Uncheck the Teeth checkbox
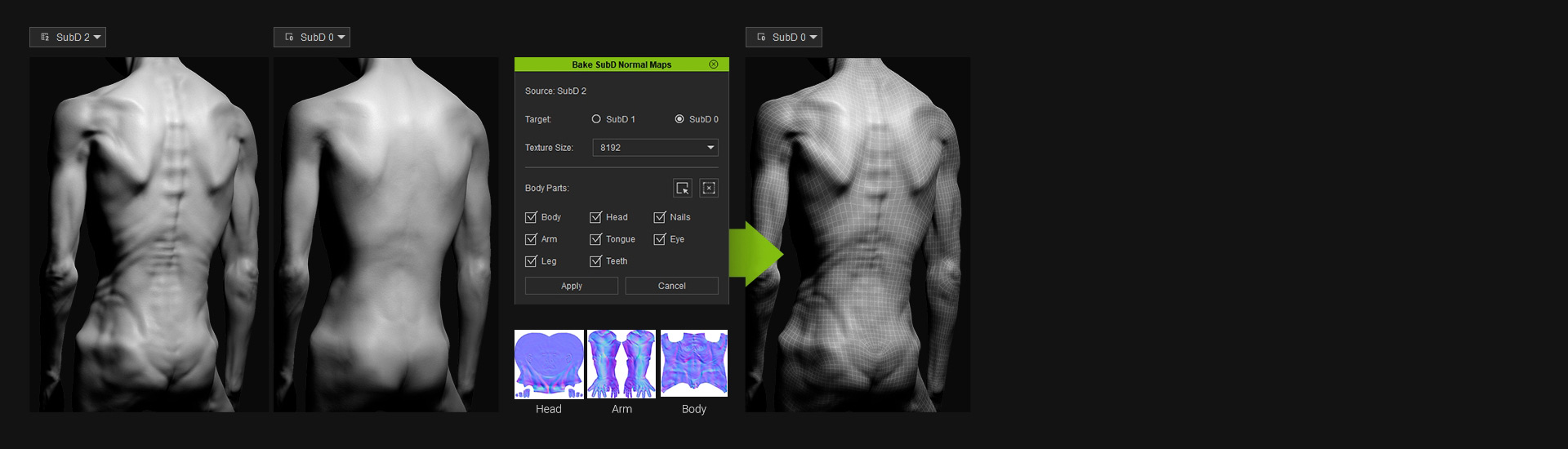The height and width of the screenshot is (449, 1568). pos(595,261)
